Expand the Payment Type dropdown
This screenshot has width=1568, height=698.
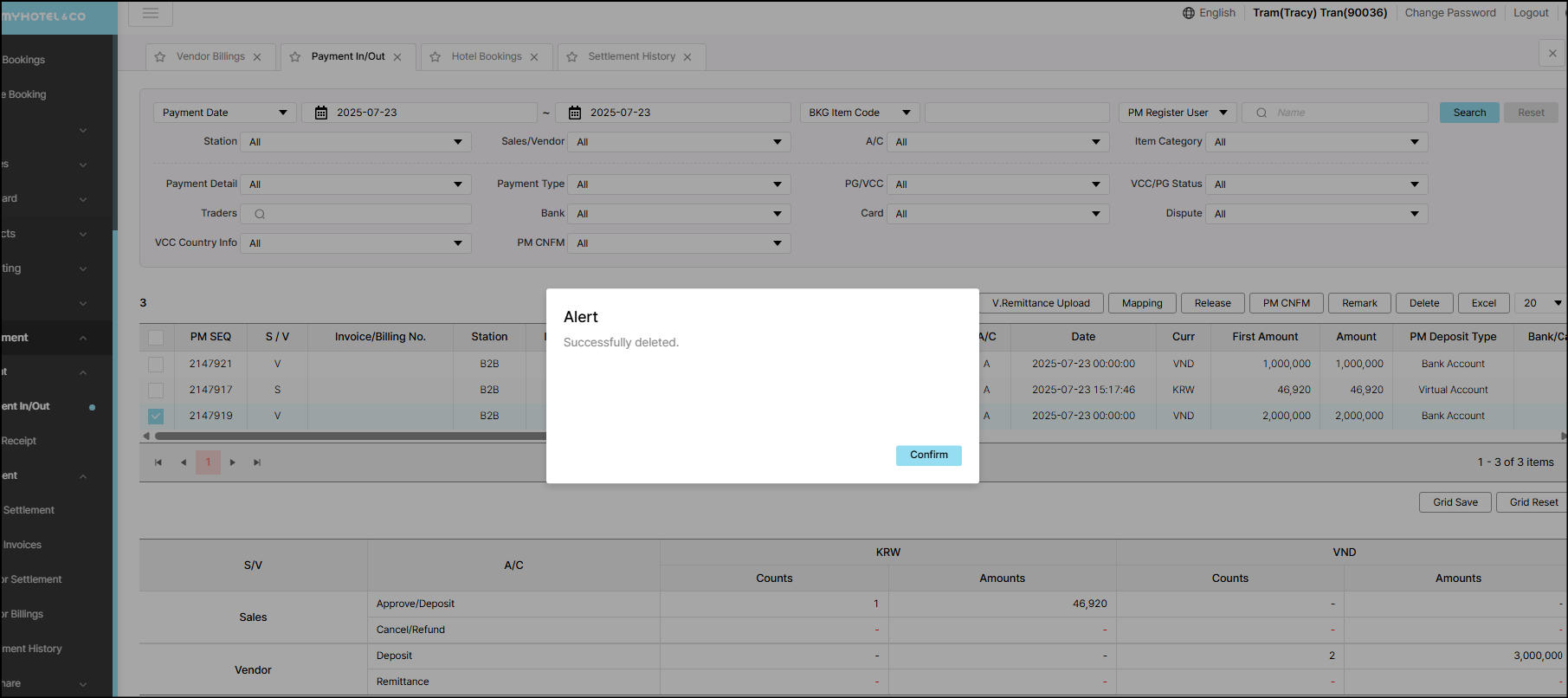[x=679, y=184]
